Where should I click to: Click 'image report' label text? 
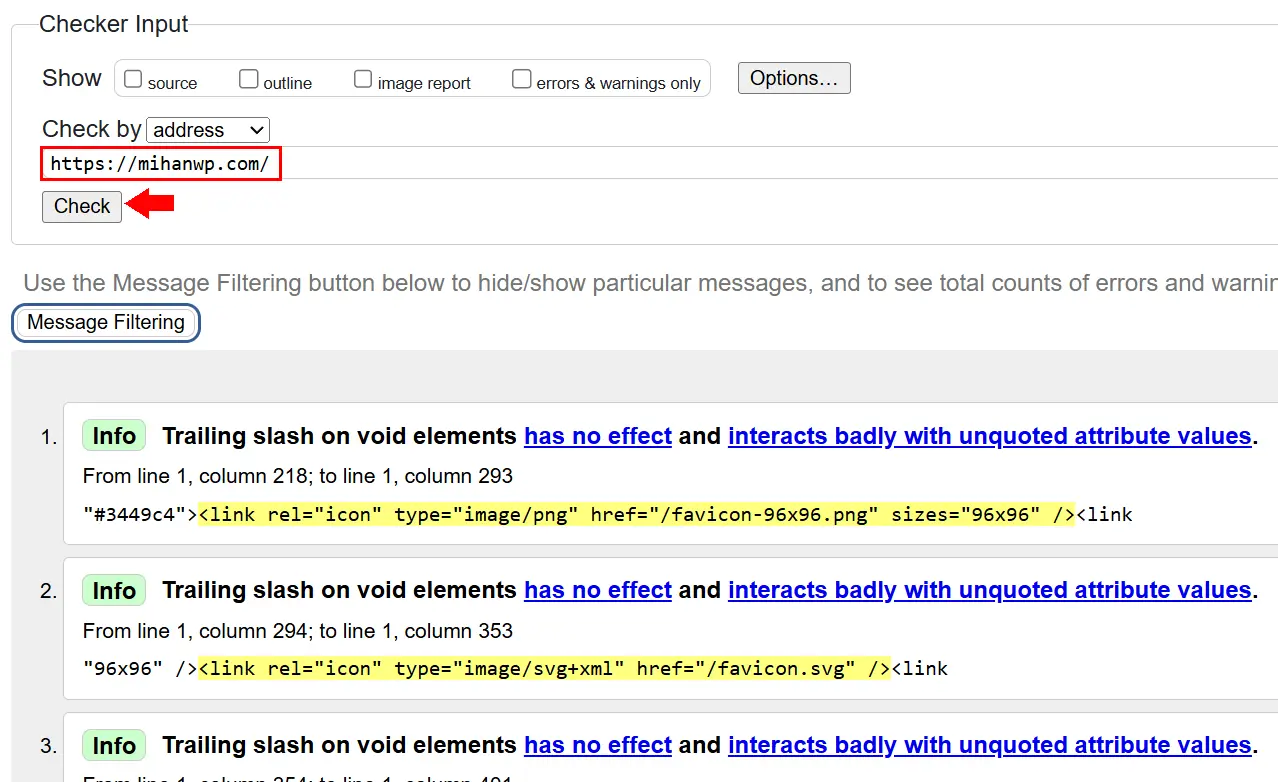click(424, 83)
